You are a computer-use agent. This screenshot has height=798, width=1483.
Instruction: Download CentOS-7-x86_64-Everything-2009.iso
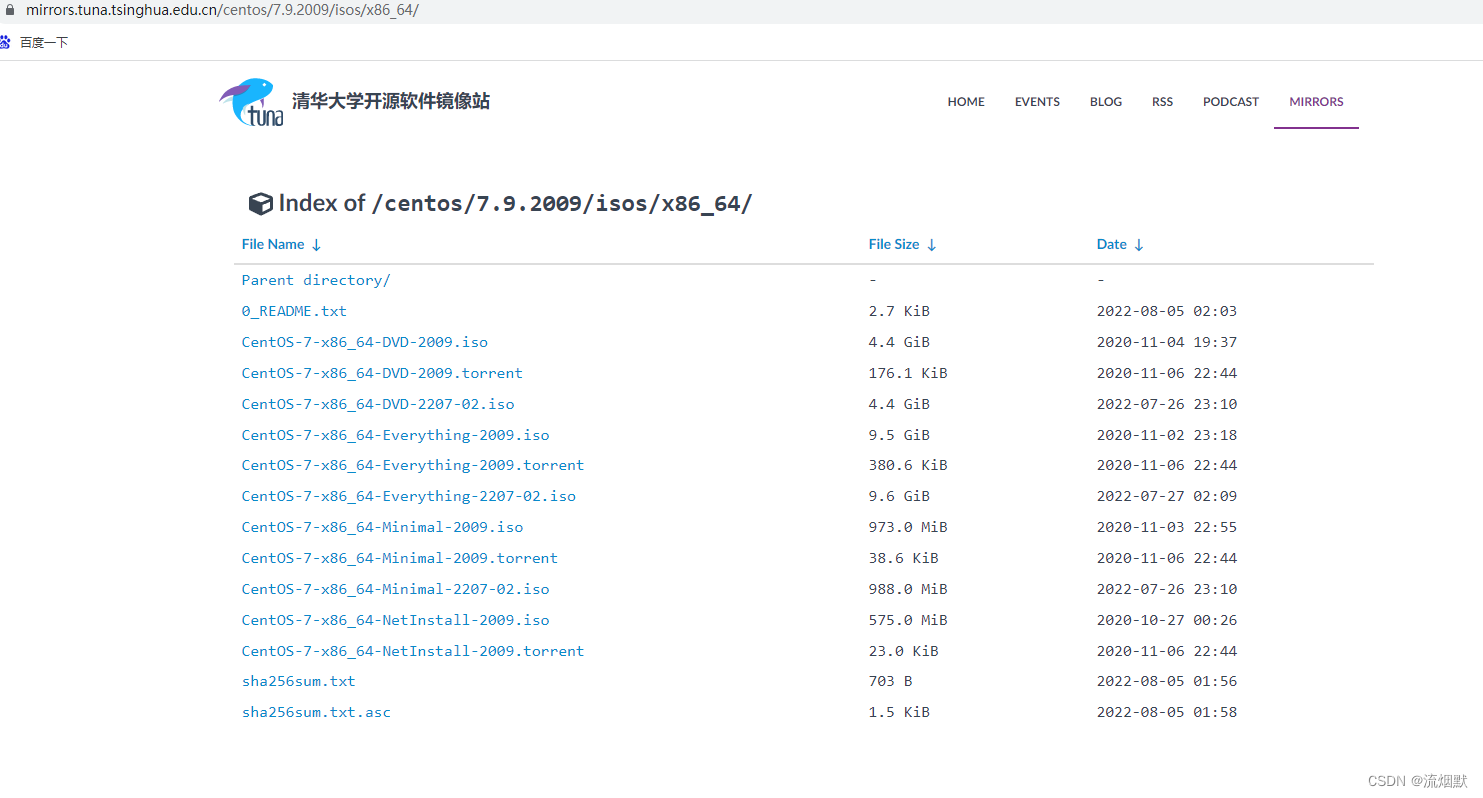click(x=395, y=435)
